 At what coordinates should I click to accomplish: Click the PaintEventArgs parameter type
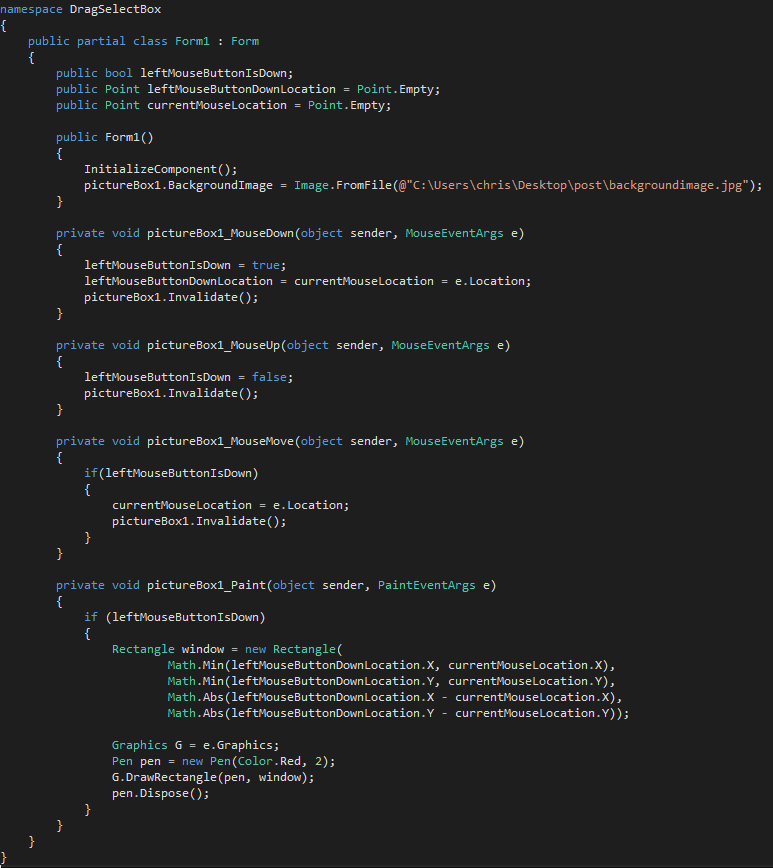(x=427, y=585)
